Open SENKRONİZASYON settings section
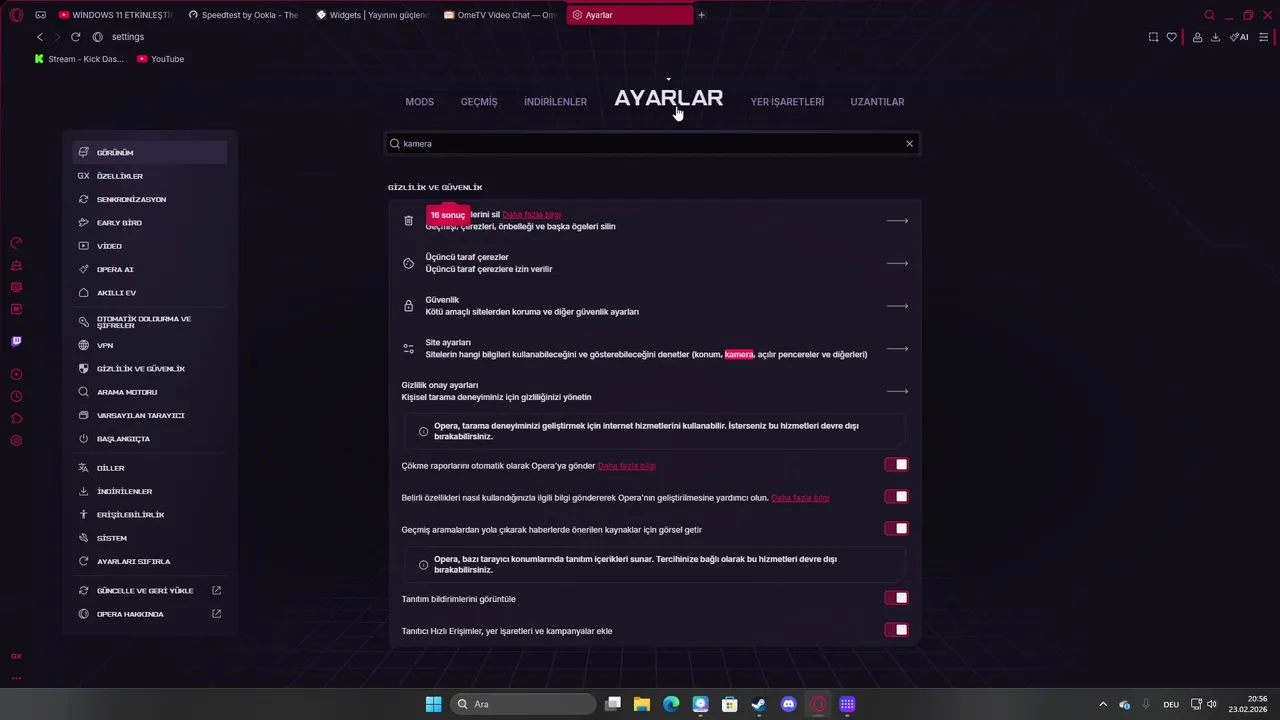This screenshot has width=1280, height=720. pyautogui.click(x=150, y=199)
